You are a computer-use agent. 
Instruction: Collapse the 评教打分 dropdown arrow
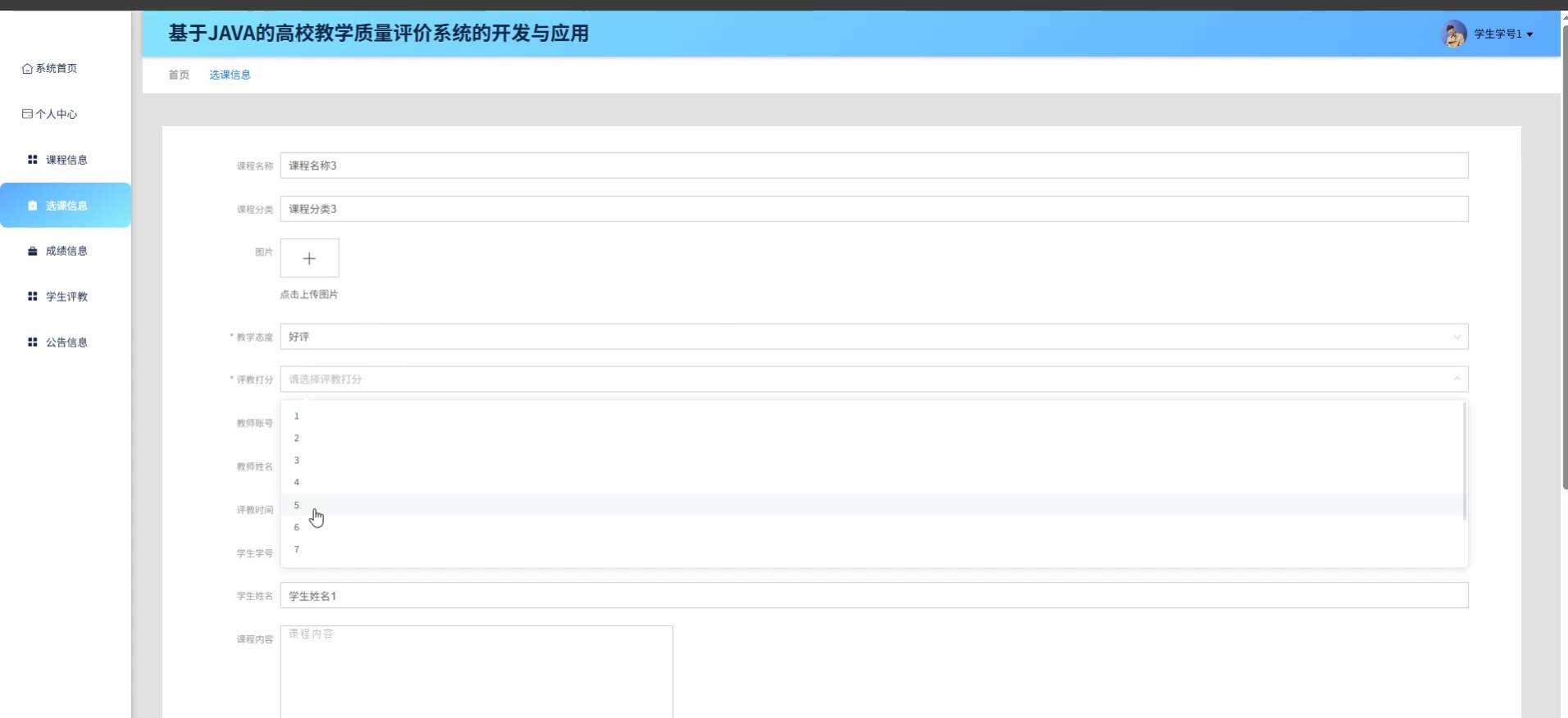click(x=1456, y=379)
